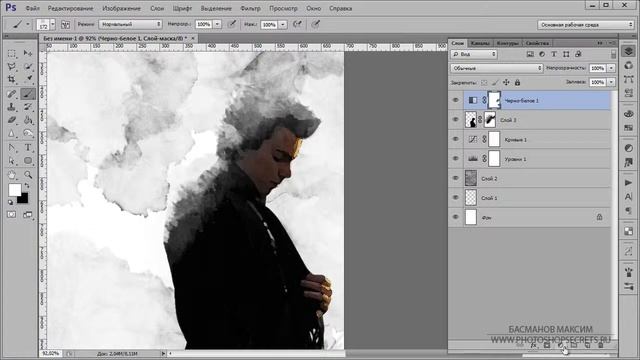
Task: Open the Изображение menu
Action: click(122, 8)
